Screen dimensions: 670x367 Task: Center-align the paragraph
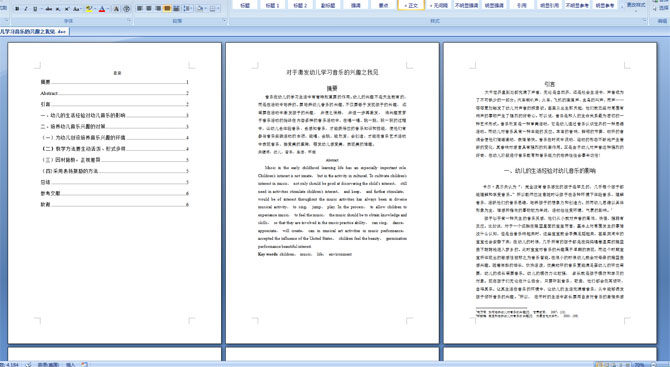point(149,9)
